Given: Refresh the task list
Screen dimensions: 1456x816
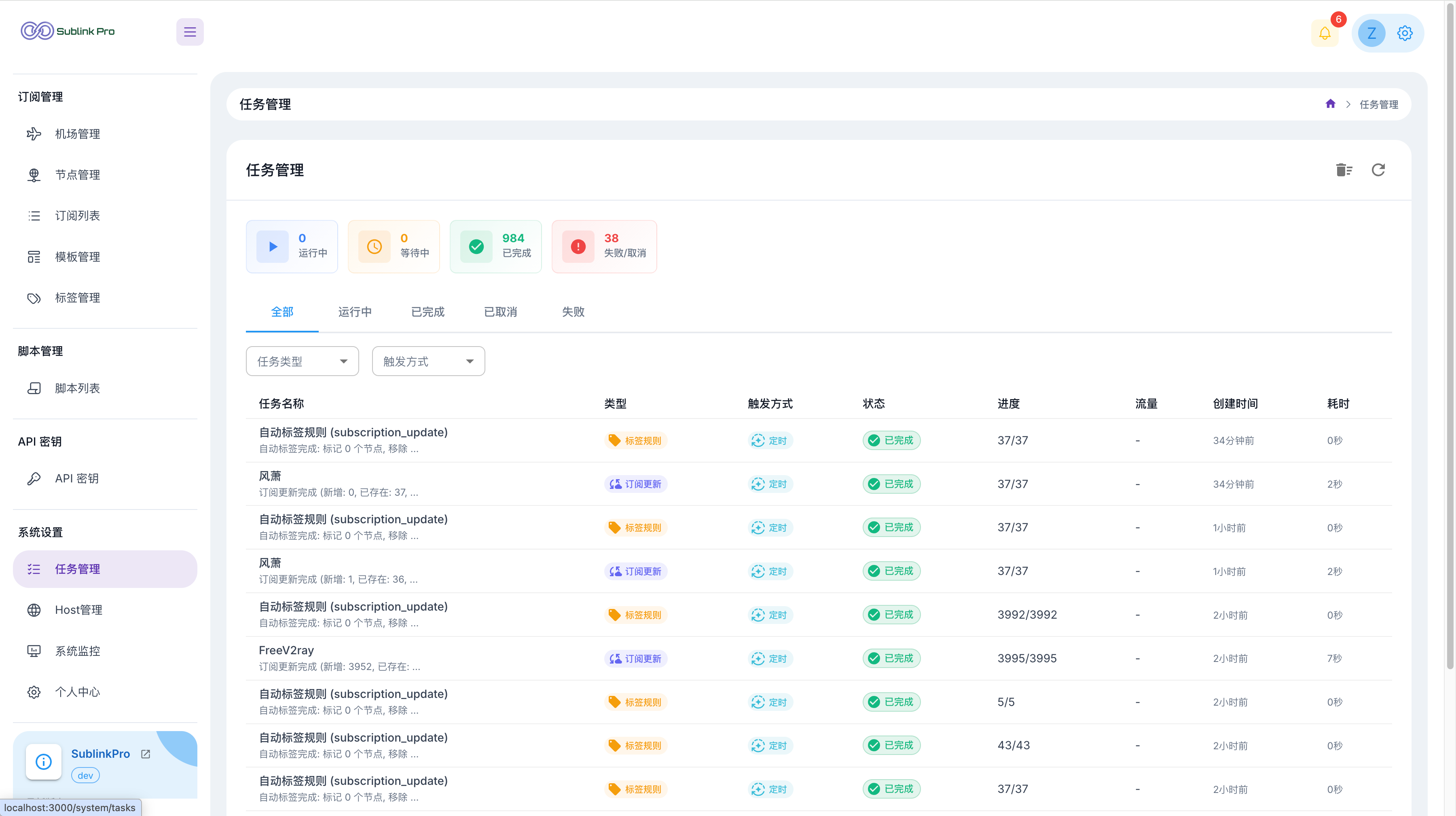Looking at the screenshot, I should (x=1378, y=169).
